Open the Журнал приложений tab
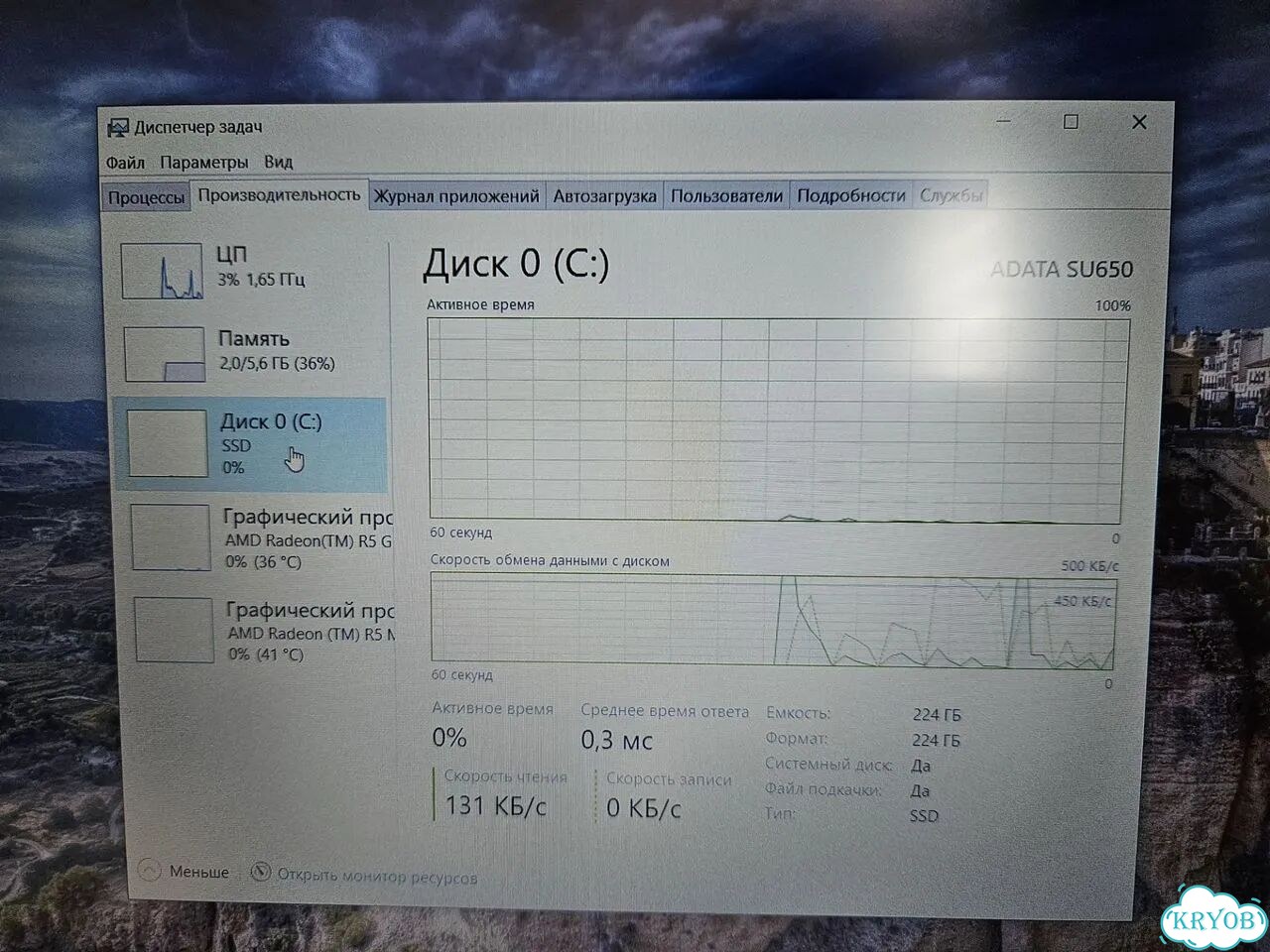The height and width of the screenshot is (952, 1270). pos(456,196)
